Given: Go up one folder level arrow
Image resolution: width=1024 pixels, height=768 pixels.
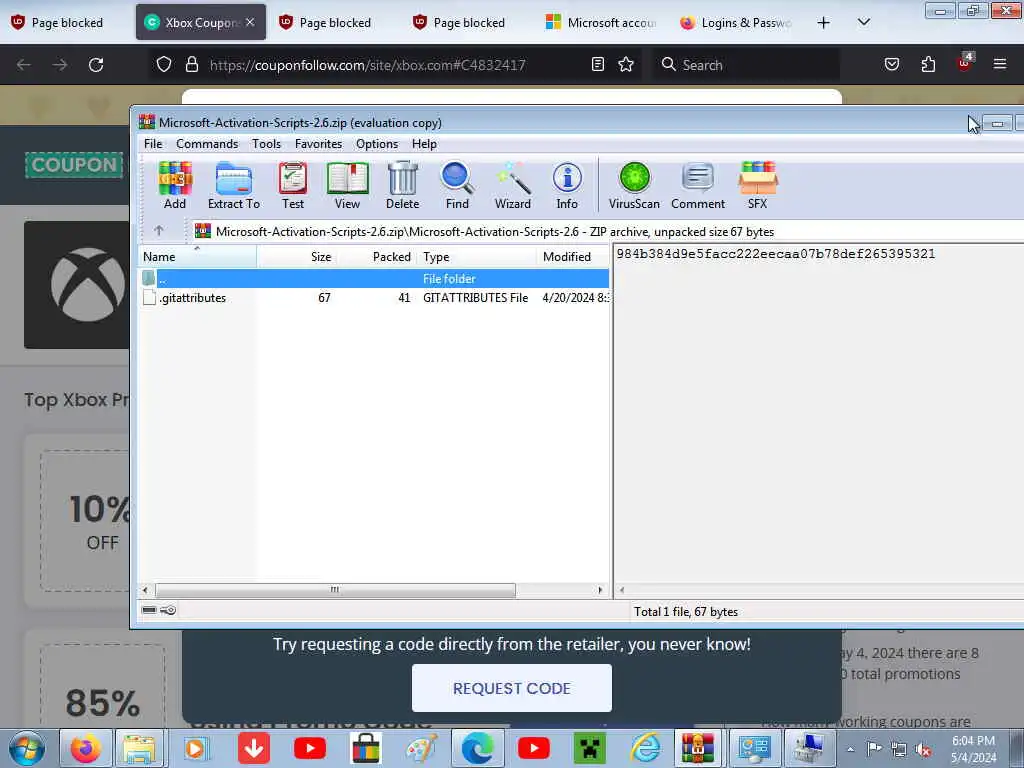Looking at the screenshot, I should 159,231.
